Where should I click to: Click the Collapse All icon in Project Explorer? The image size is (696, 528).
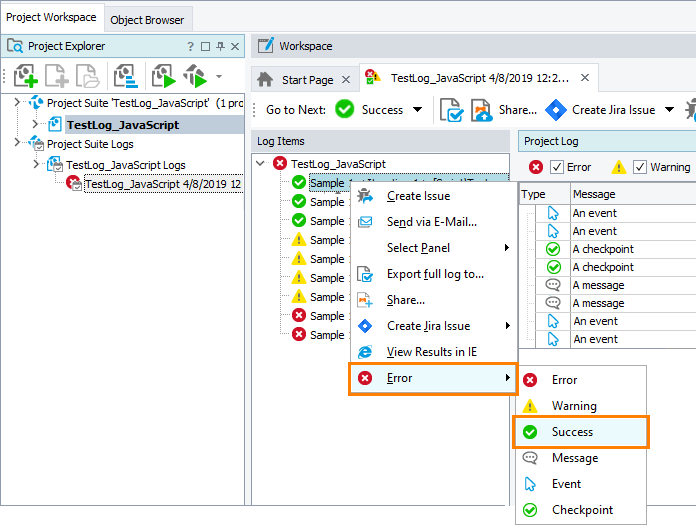[x=125, y=77]
